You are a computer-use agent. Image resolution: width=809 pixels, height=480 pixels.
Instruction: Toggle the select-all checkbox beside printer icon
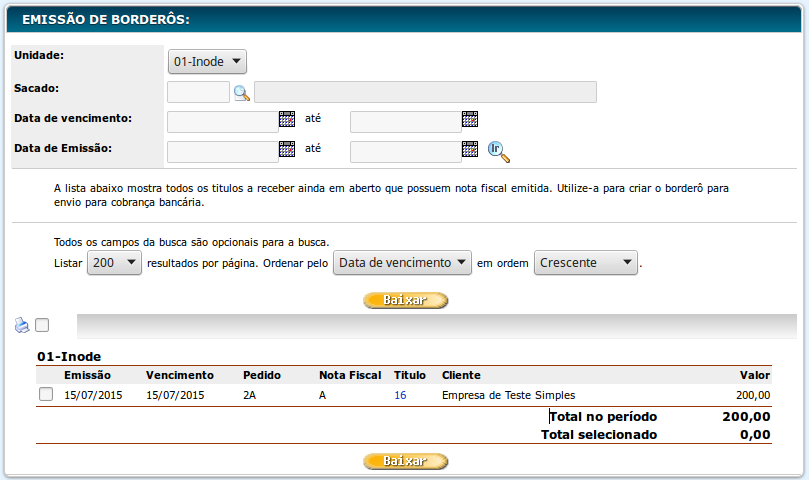point(42,325)
